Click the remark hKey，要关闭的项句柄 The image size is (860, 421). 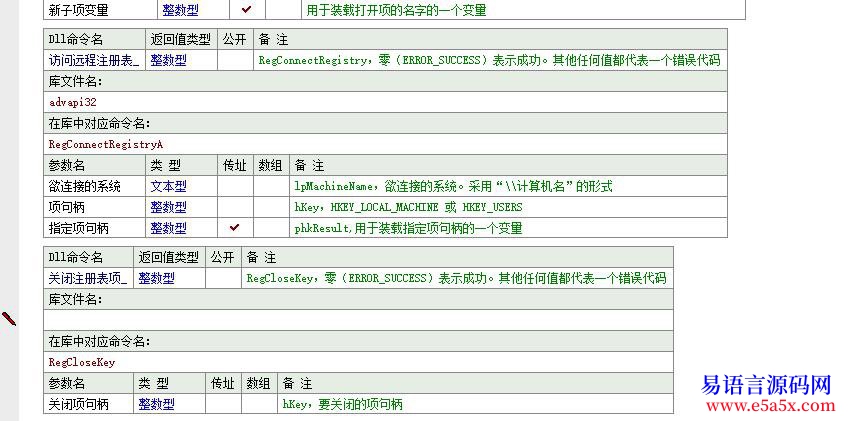point(343,404)
